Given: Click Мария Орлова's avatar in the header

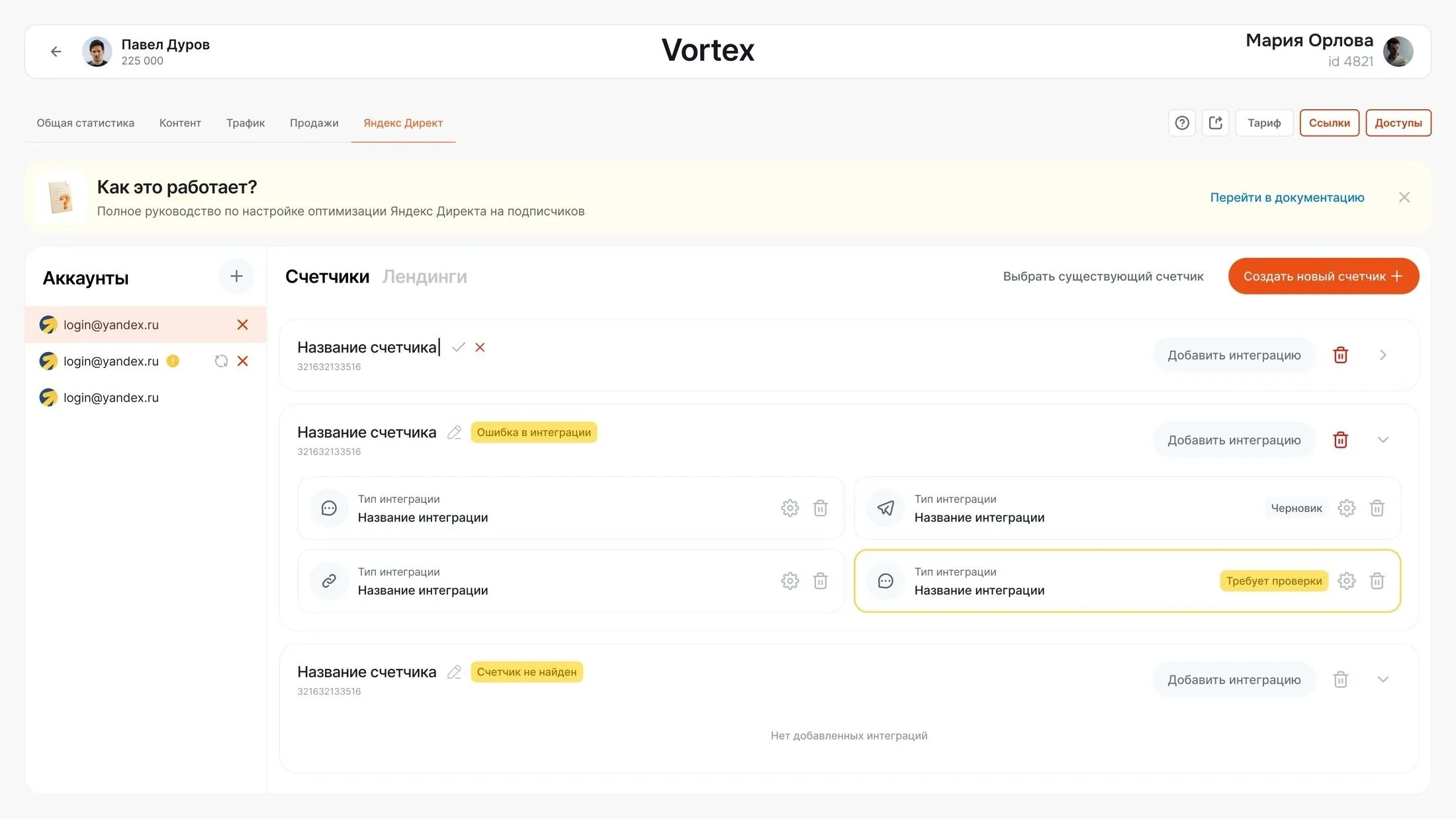Looking at the screenshot, I should point(1398,52).
